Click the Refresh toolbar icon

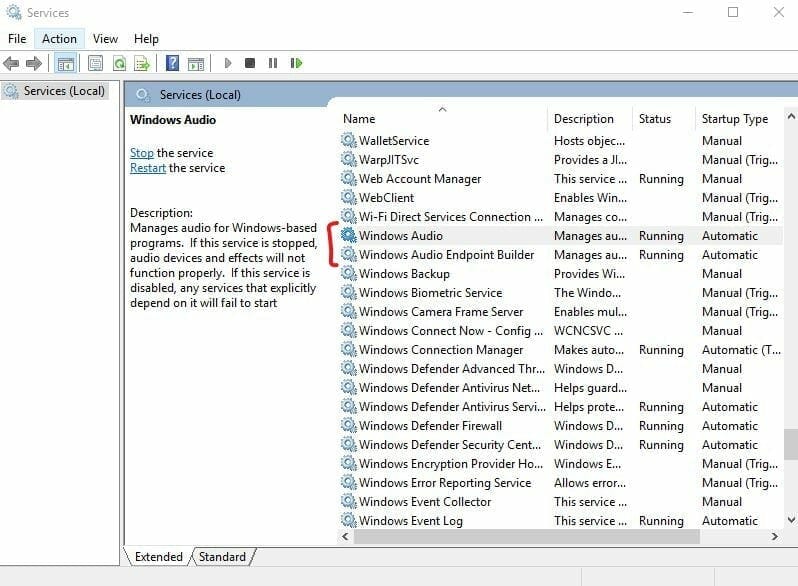pos(119,63)
